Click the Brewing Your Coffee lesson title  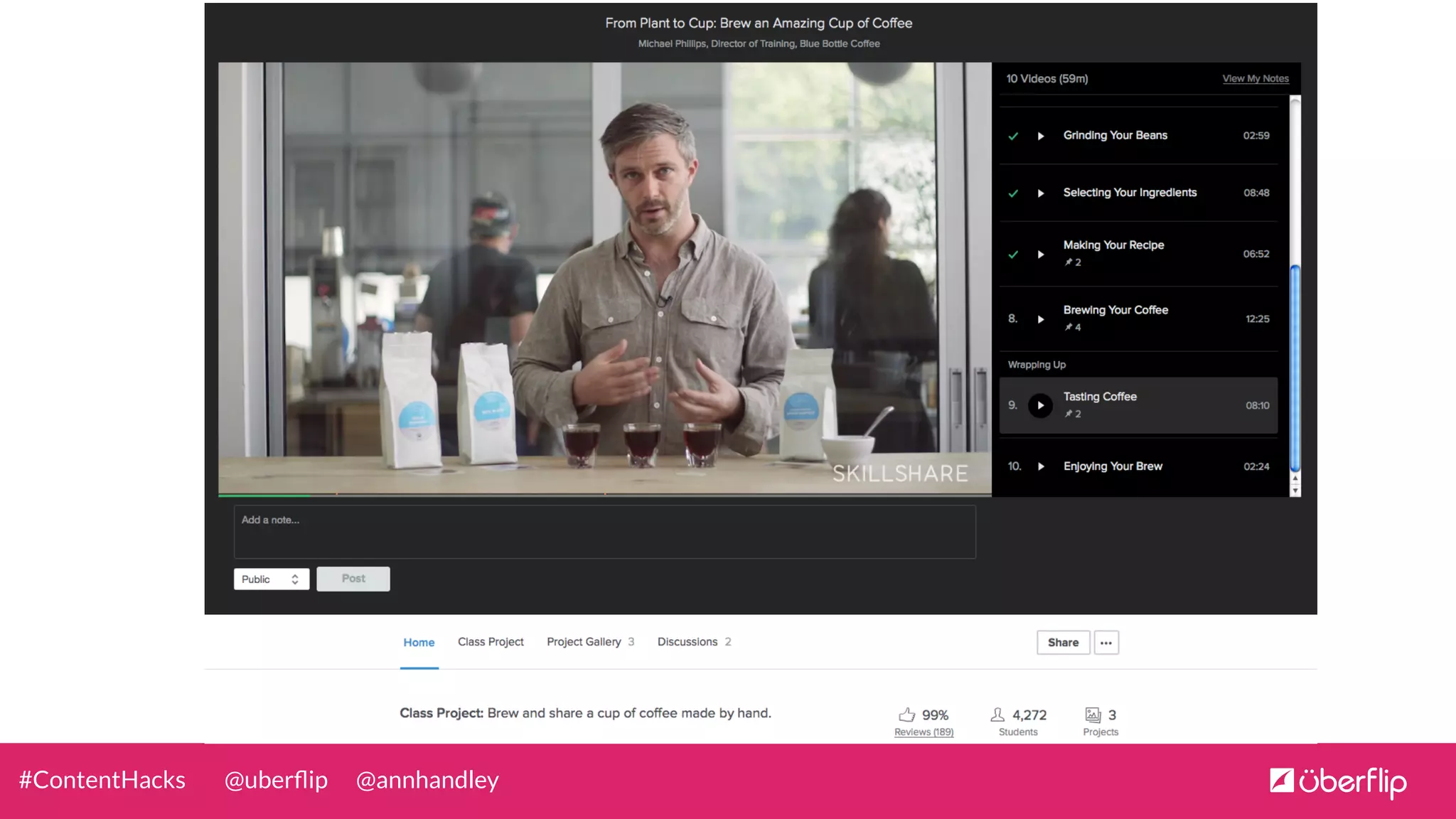[x=1115, y=310]
